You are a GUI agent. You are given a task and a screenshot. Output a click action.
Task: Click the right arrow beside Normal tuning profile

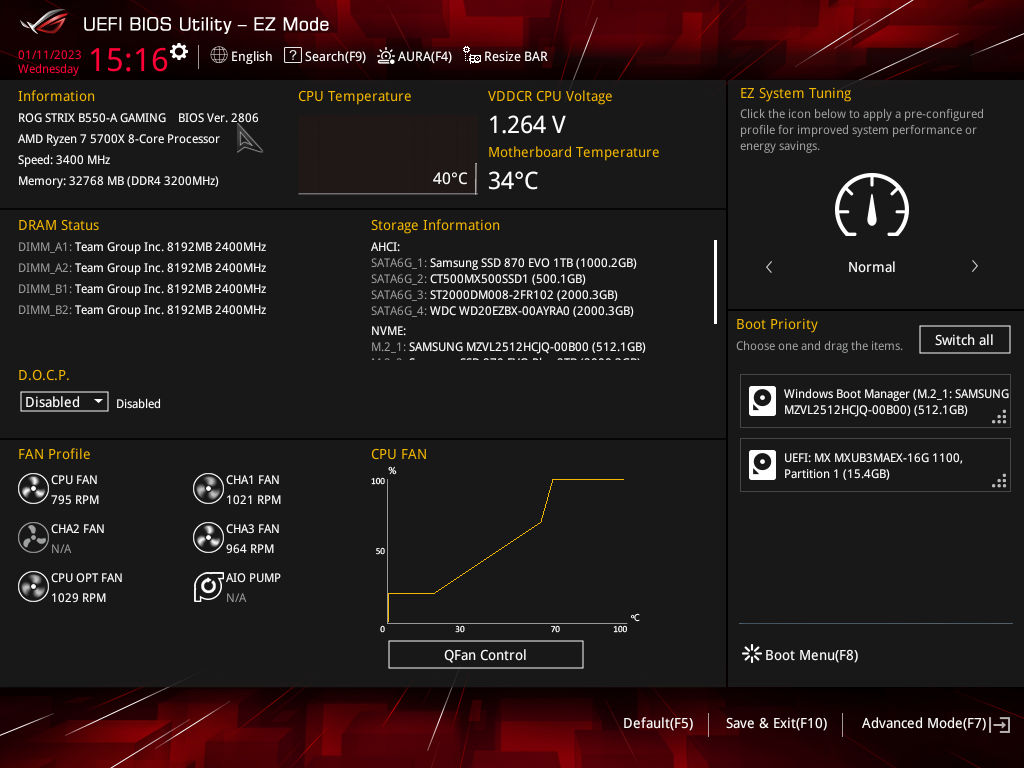[x=974, y=266]
